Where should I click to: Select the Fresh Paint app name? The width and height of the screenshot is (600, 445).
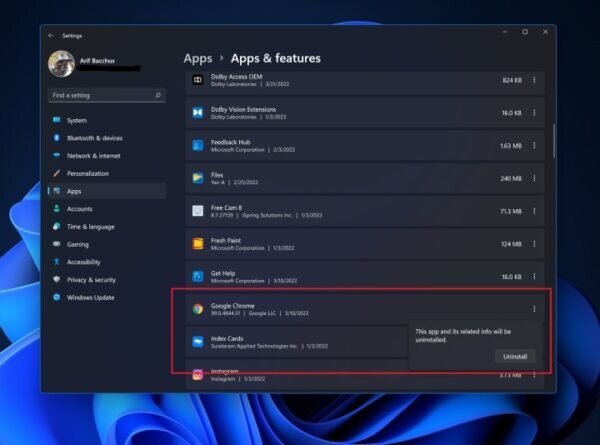tap(226, 241)
